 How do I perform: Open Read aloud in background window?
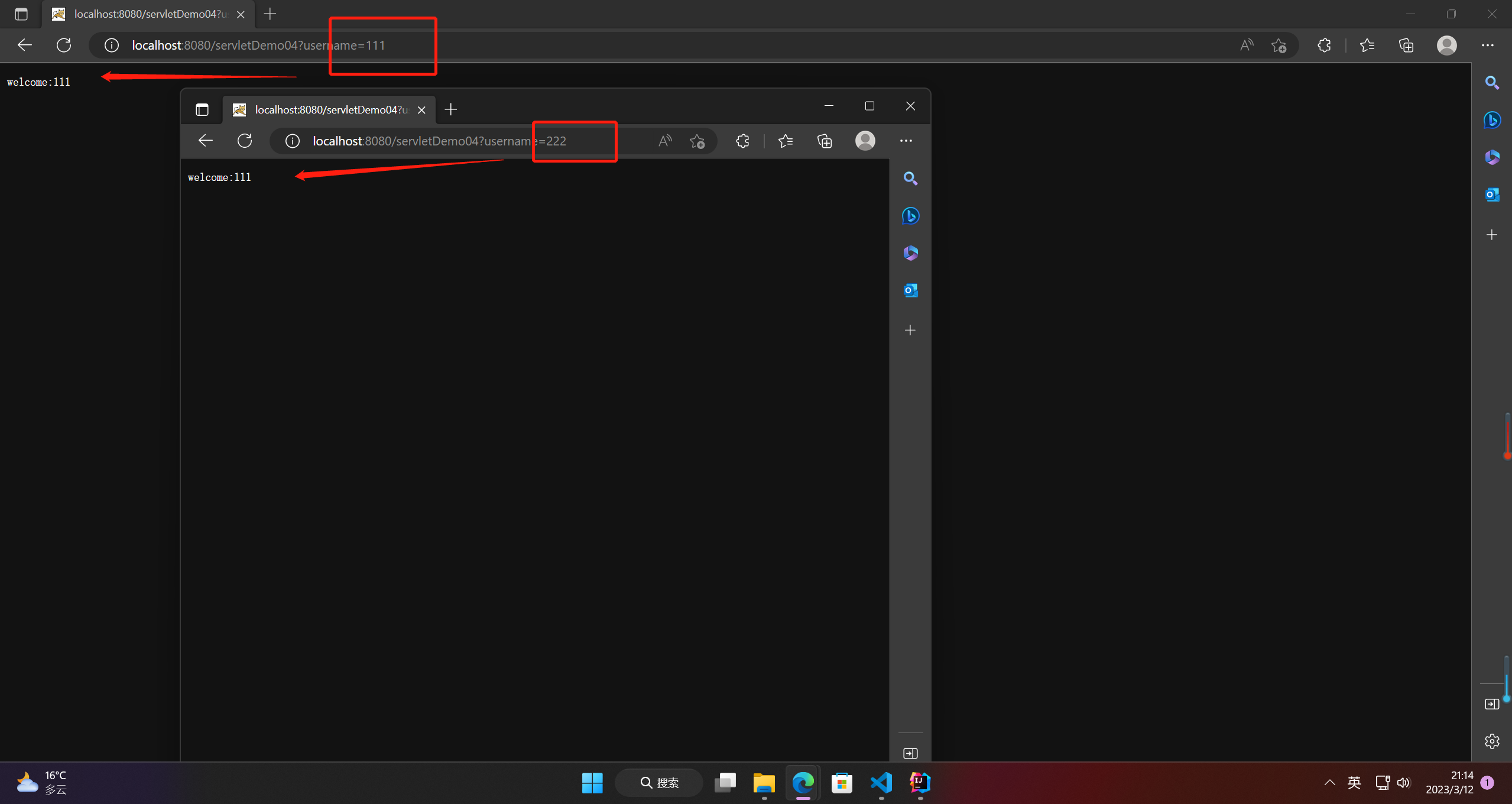(x=1247, y=45)
